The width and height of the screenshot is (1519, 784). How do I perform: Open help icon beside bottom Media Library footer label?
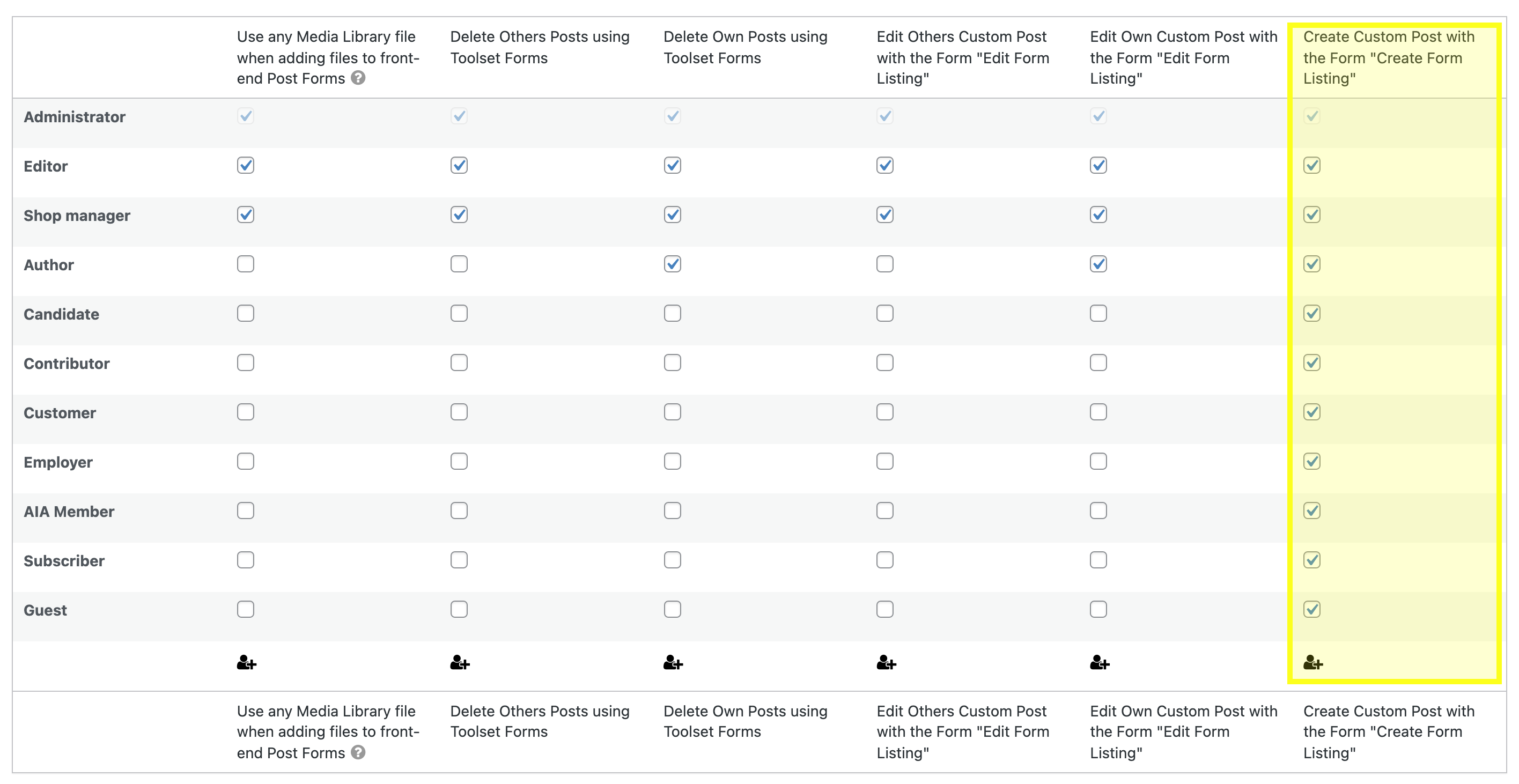coord(358,752)
